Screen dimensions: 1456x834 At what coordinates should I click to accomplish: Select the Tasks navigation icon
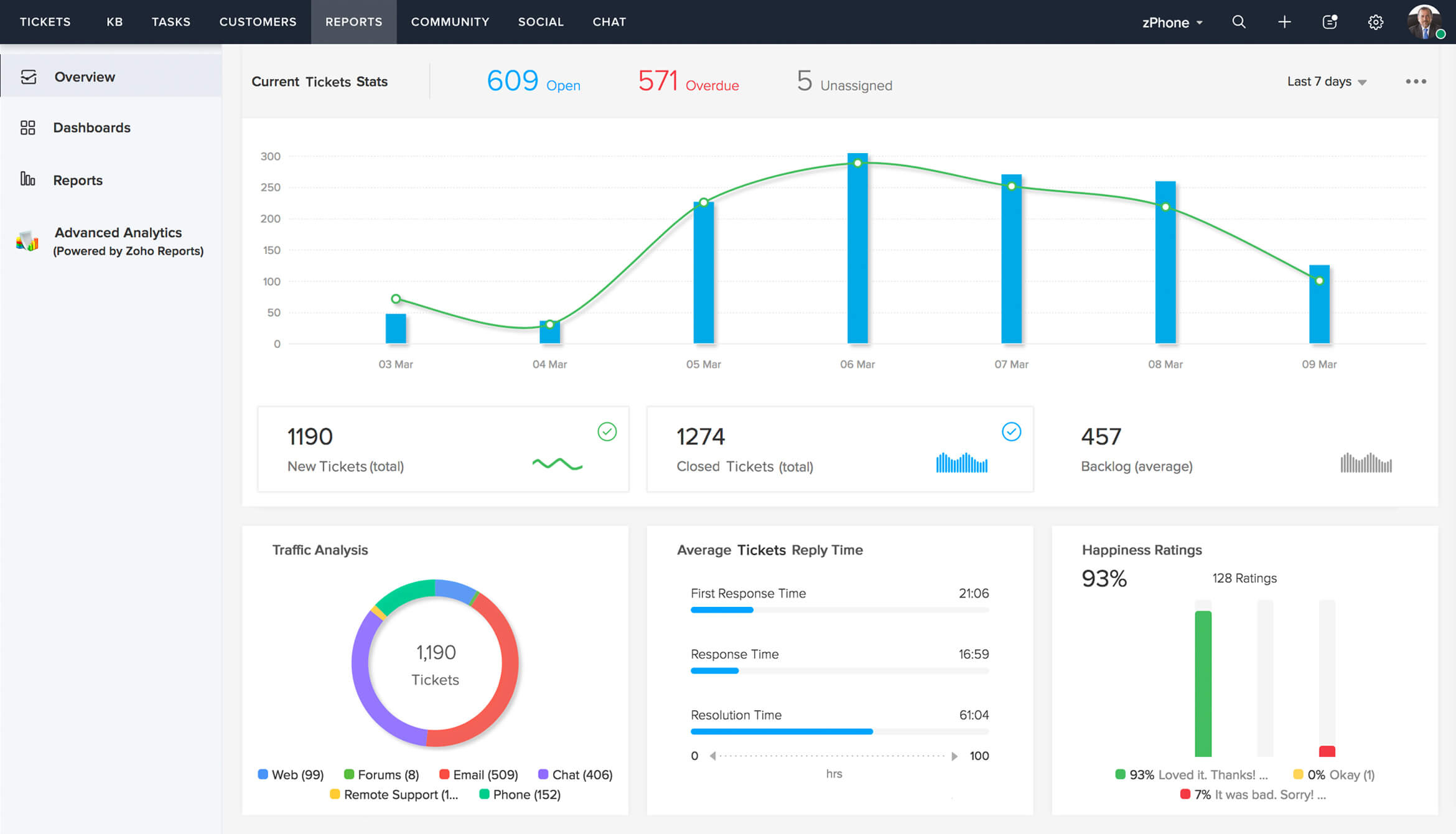(x=170, y=21)
